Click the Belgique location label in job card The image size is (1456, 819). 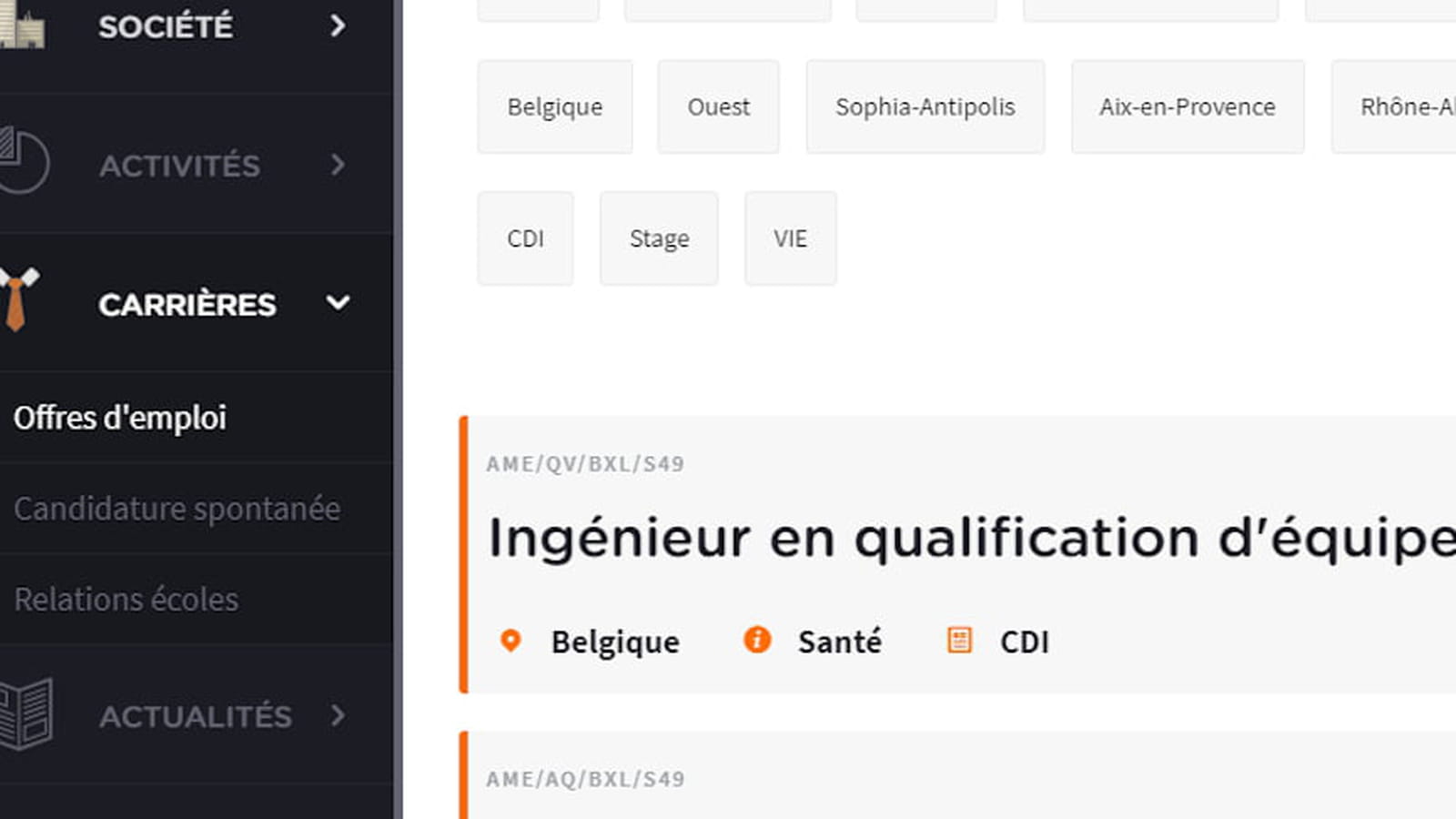pos(615,642)
